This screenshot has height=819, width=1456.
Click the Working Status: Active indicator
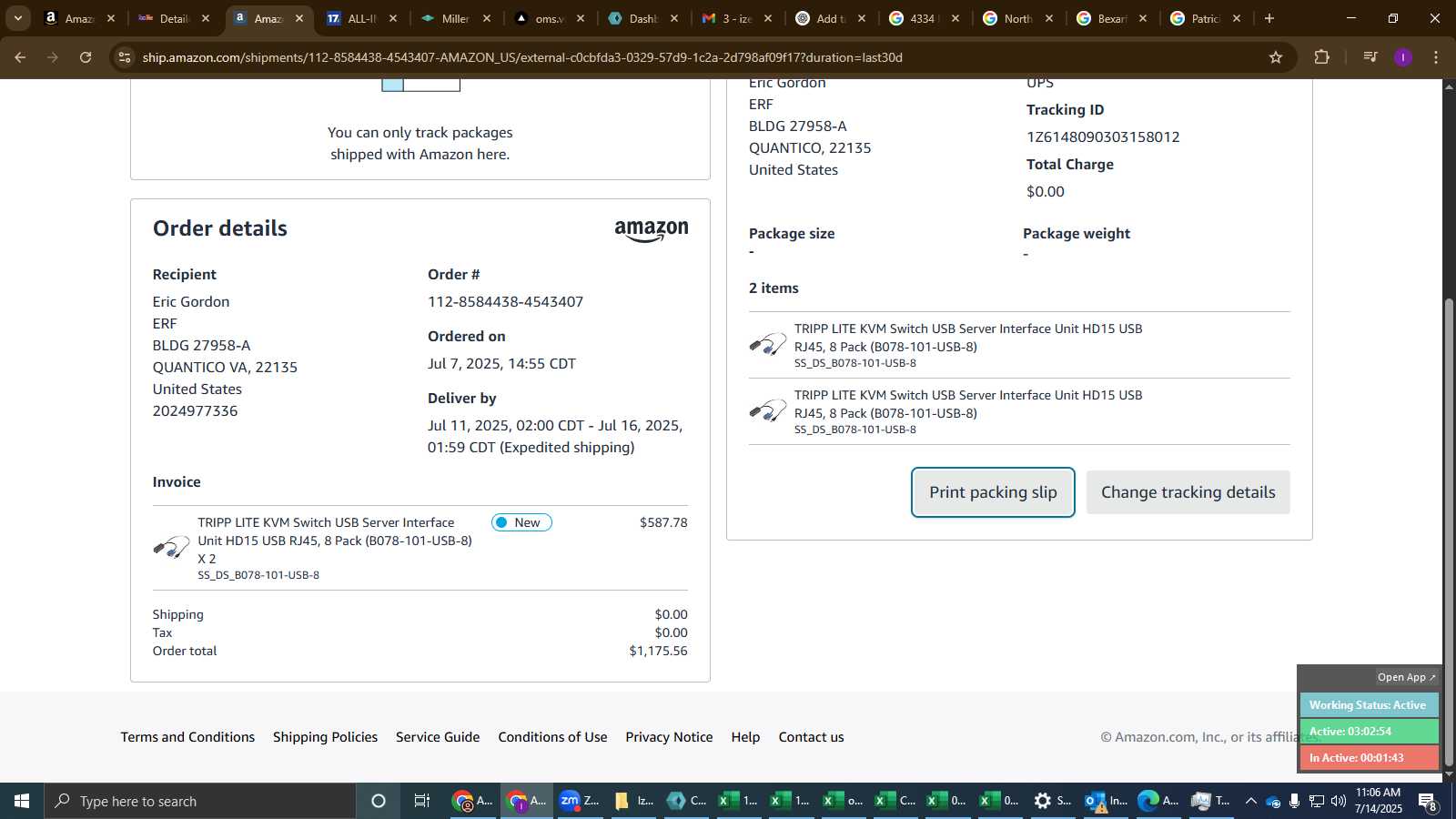pos(1369,705)
